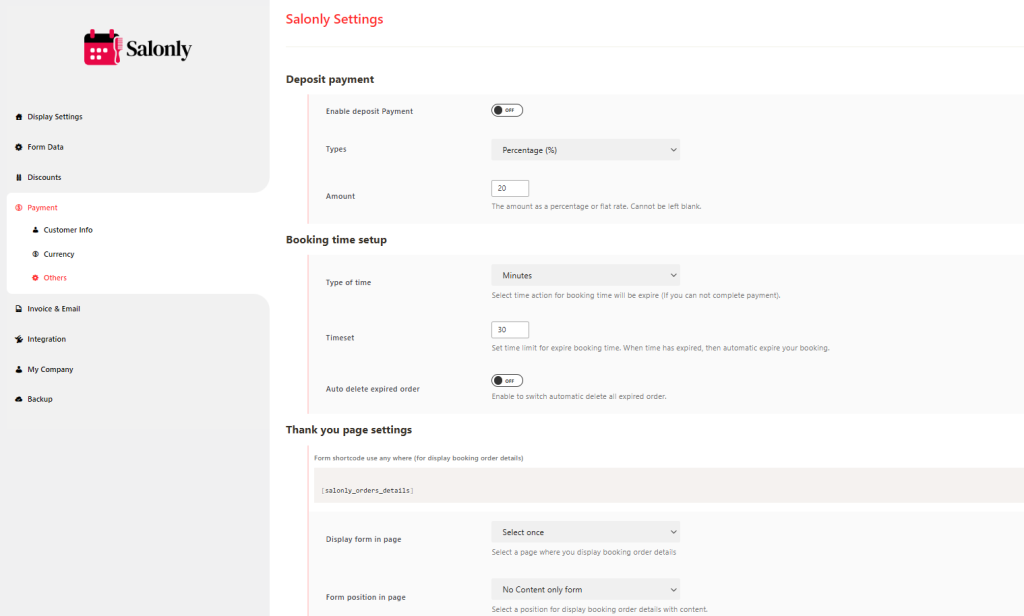Expand the Form position in page dropdown
Image resolution: width=1024 pixels, height=616 pixels.
coord(585,589)
